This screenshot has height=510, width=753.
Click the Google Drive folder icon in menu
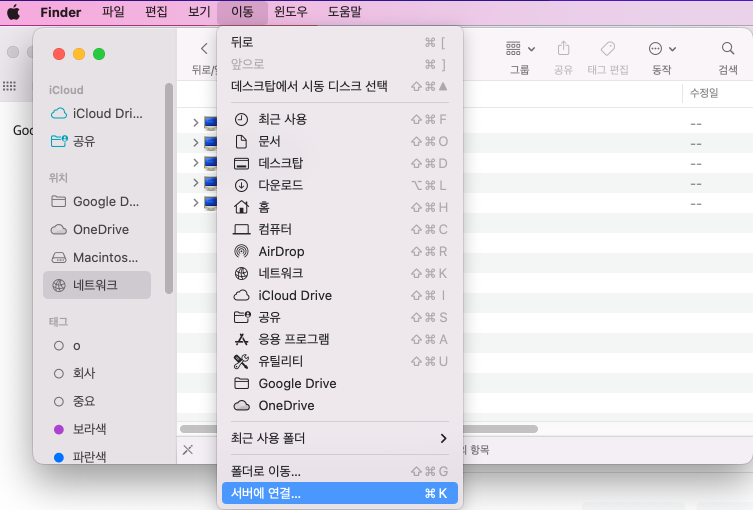pos(241,383)
